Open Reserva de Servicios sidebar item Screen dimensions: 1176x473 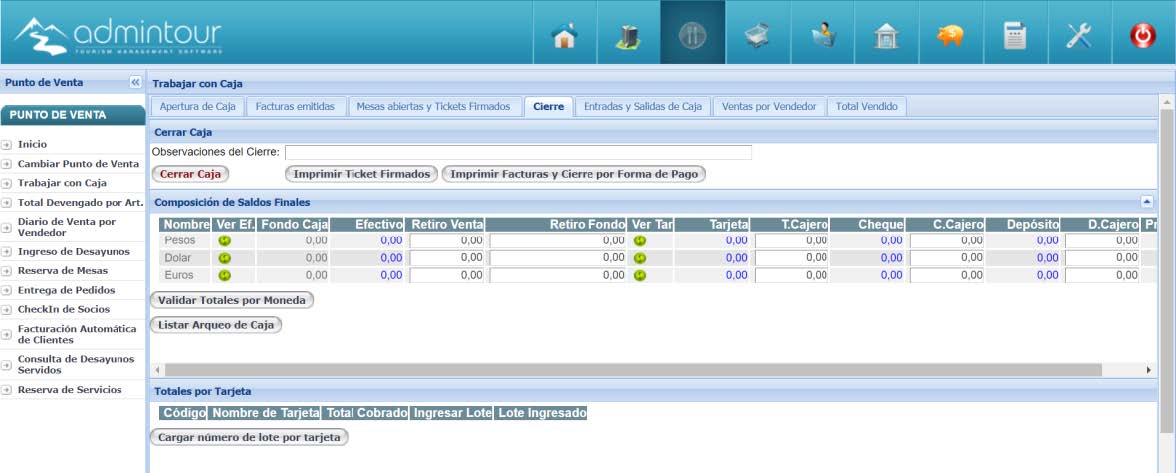point(70,390)
